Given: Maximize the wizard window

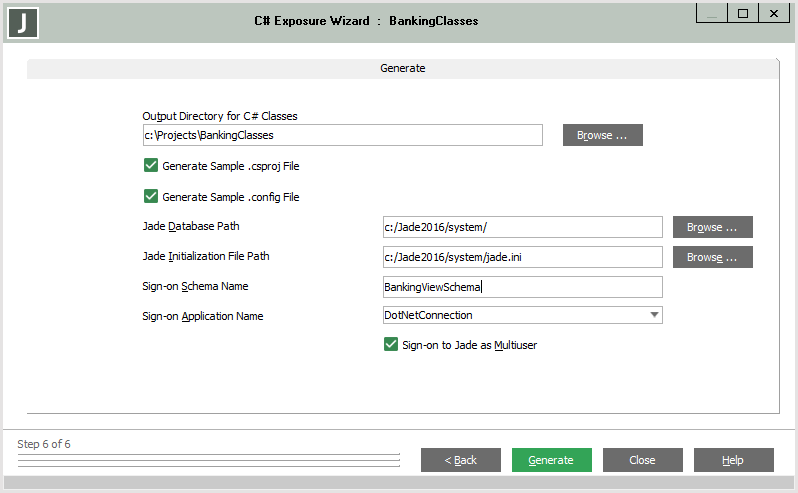Looking at the screenshot, I should click(x=742, y=13).
